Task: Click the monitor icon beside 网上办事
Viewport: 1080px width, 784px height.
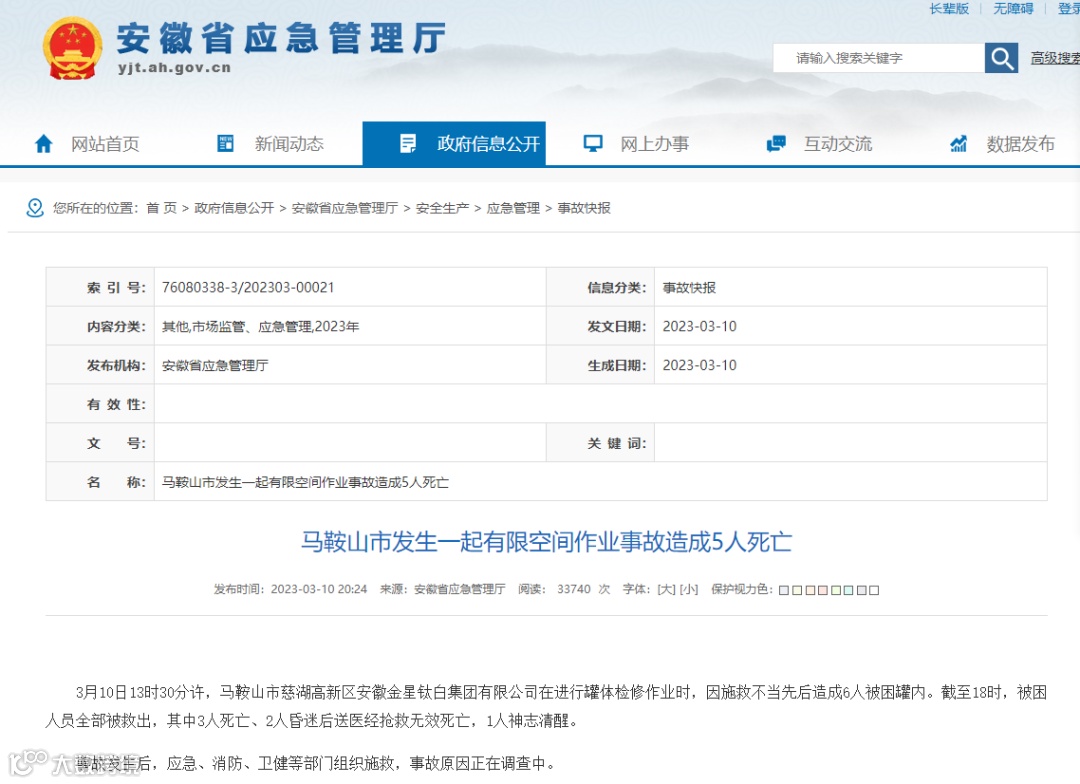Action: 592,143
